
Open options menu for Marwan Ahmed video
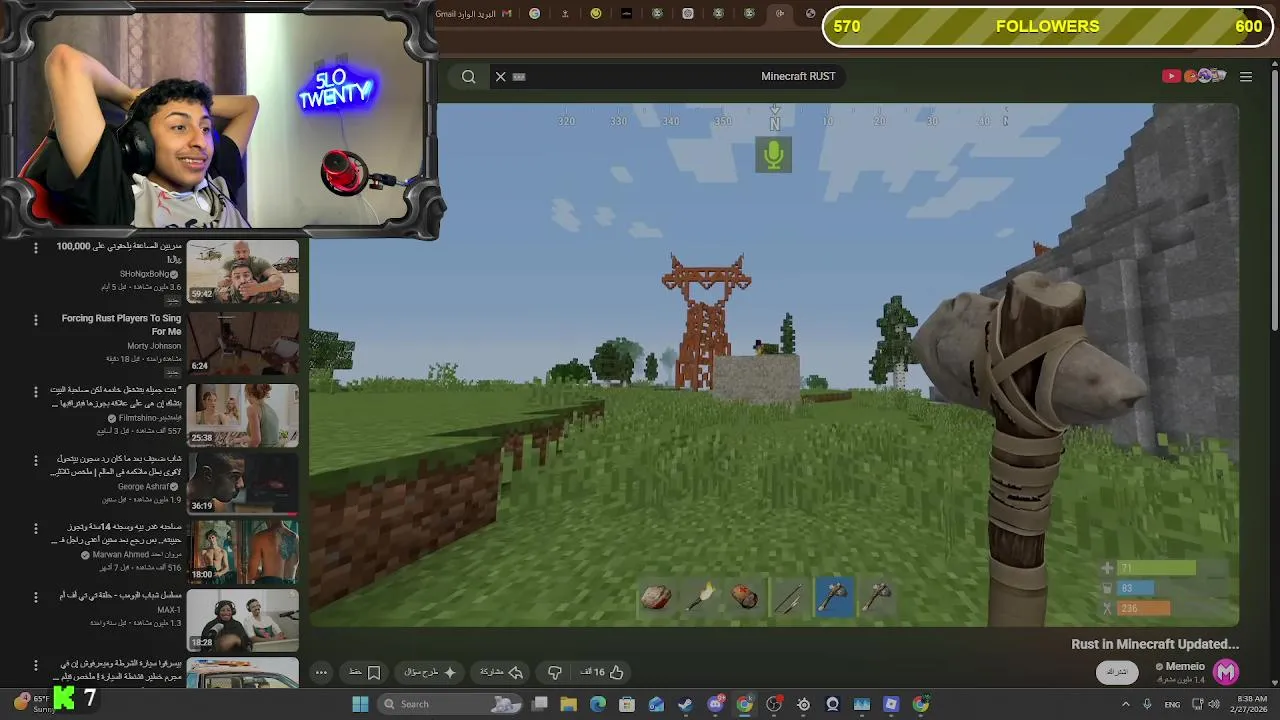click(x=36, y=529)
